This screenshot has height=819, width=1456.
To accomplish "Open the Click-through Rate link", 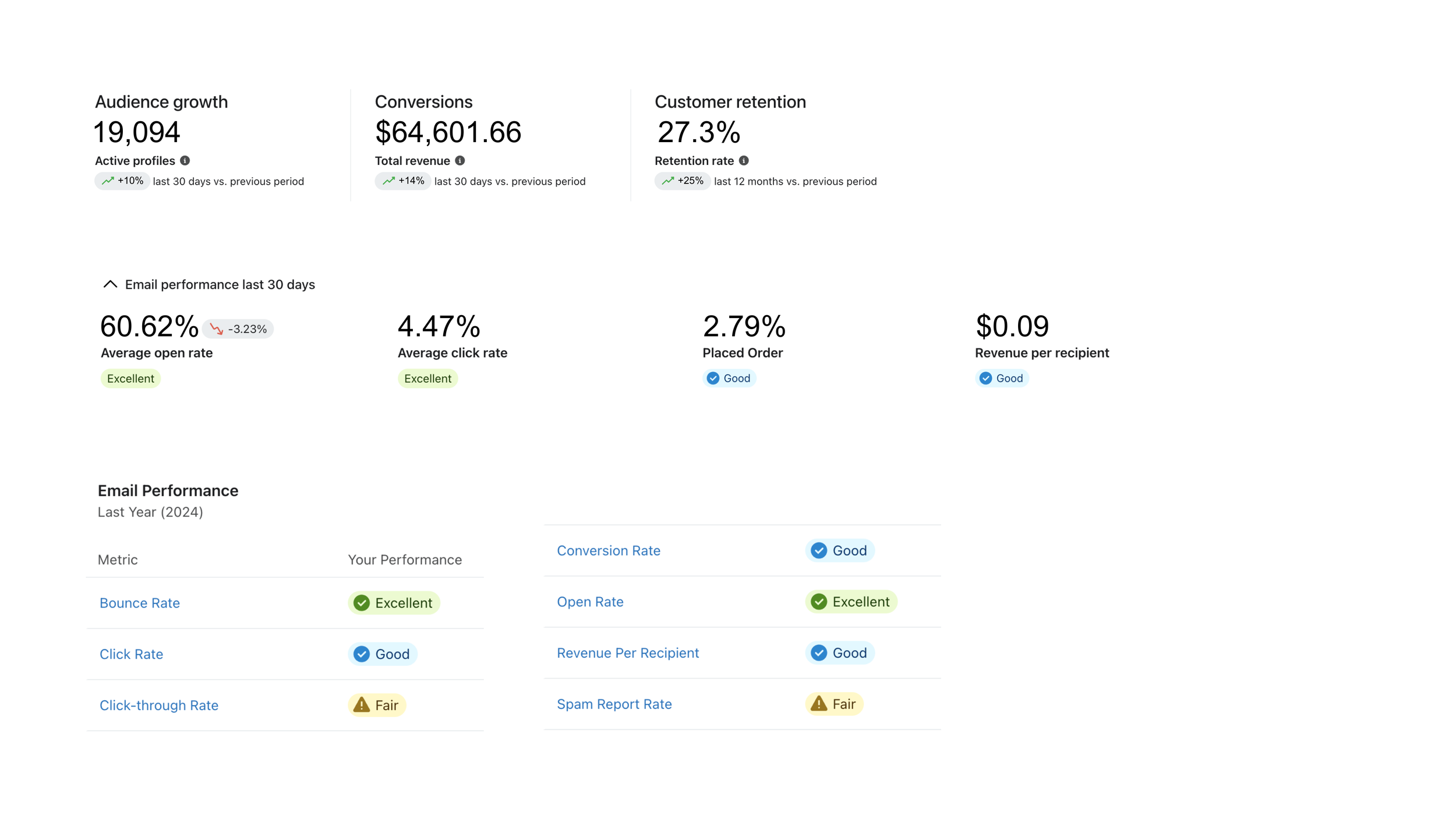I will (159, 705).
